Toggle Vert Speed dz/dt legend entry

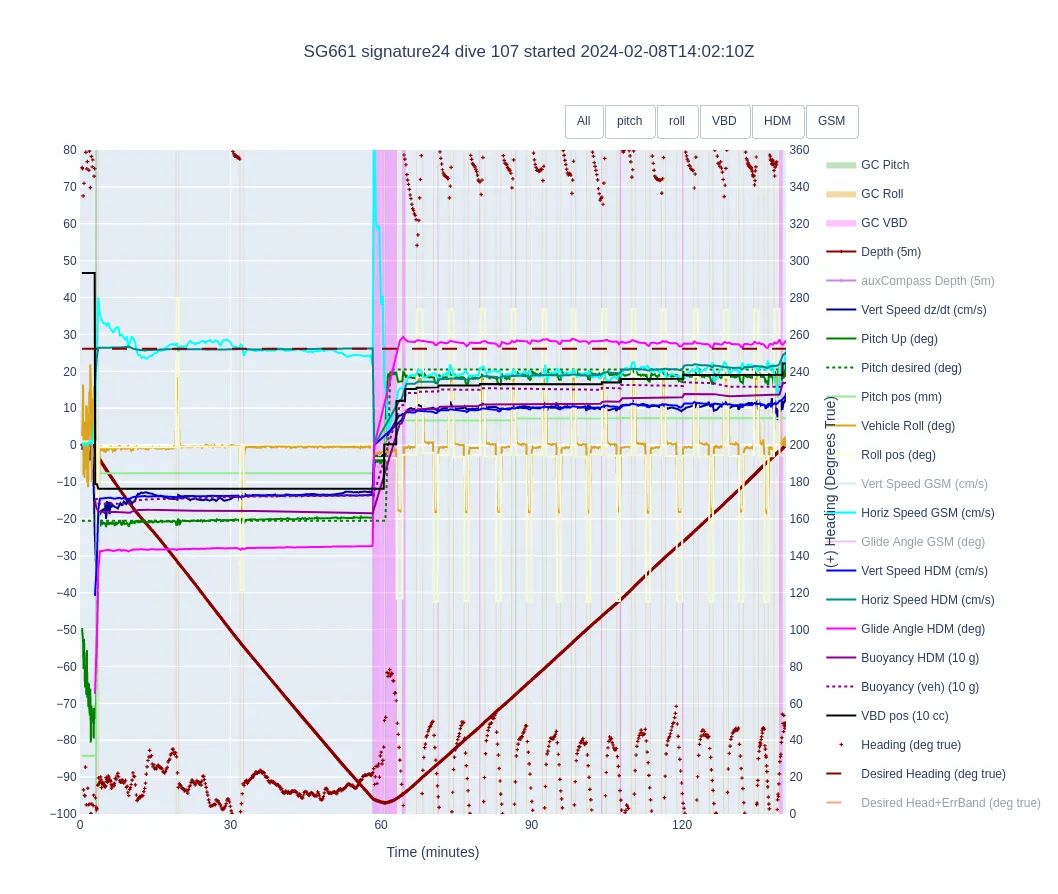(921, 310)
